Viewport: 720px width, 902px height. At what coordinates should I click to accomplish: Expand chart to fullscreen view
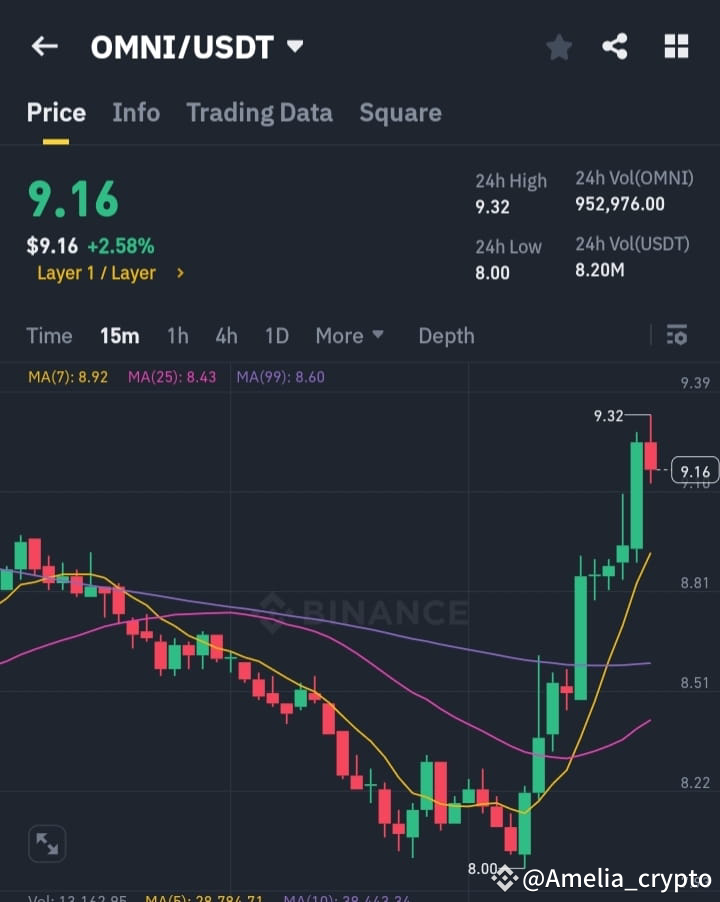(x=47, y=843)
